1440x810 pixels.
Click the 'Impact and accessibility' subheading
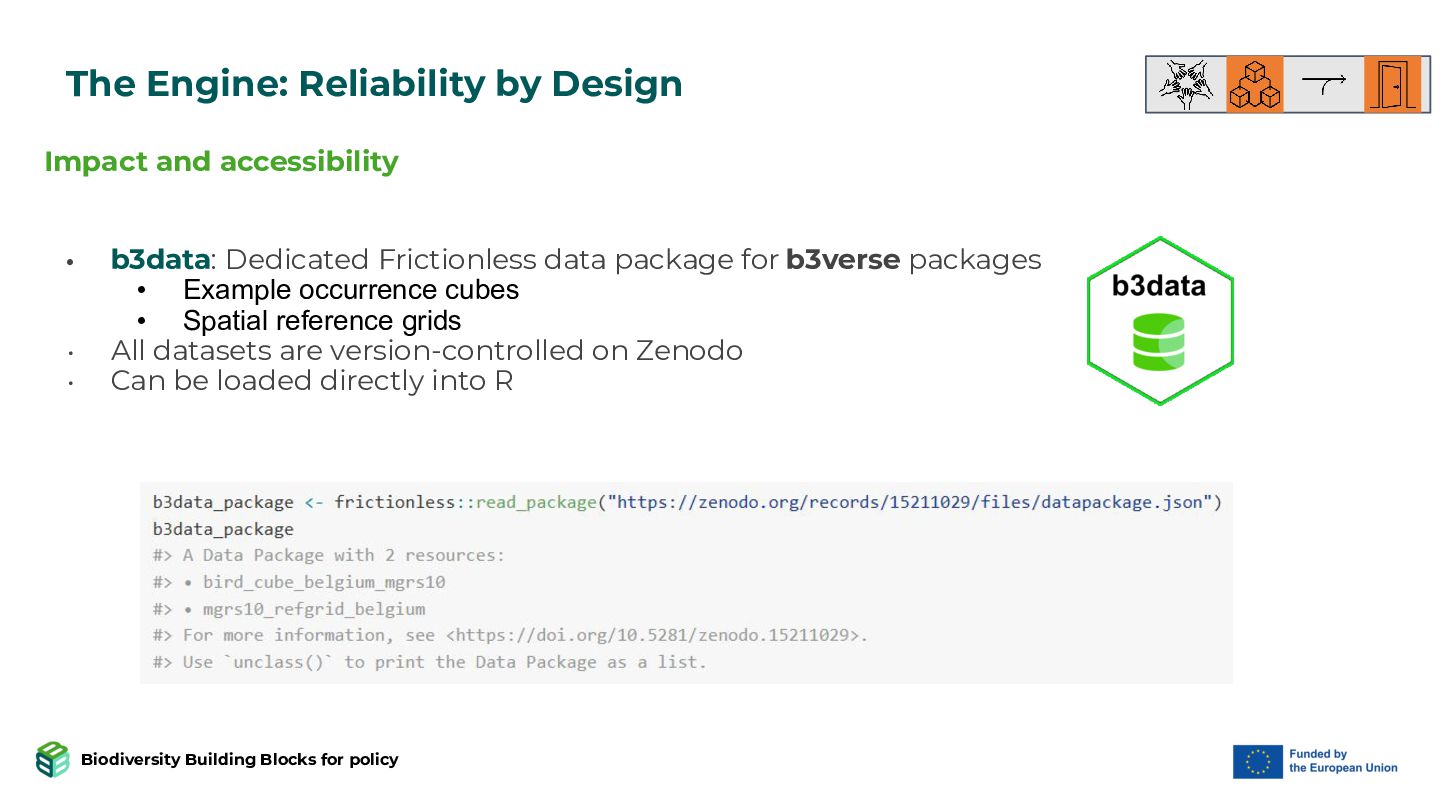pos(221,161)
